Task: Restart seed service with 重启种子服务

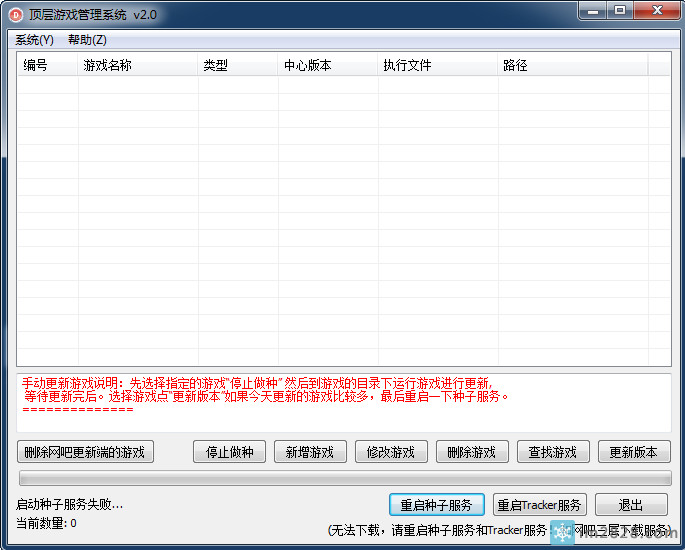Action: pos(437,505)
